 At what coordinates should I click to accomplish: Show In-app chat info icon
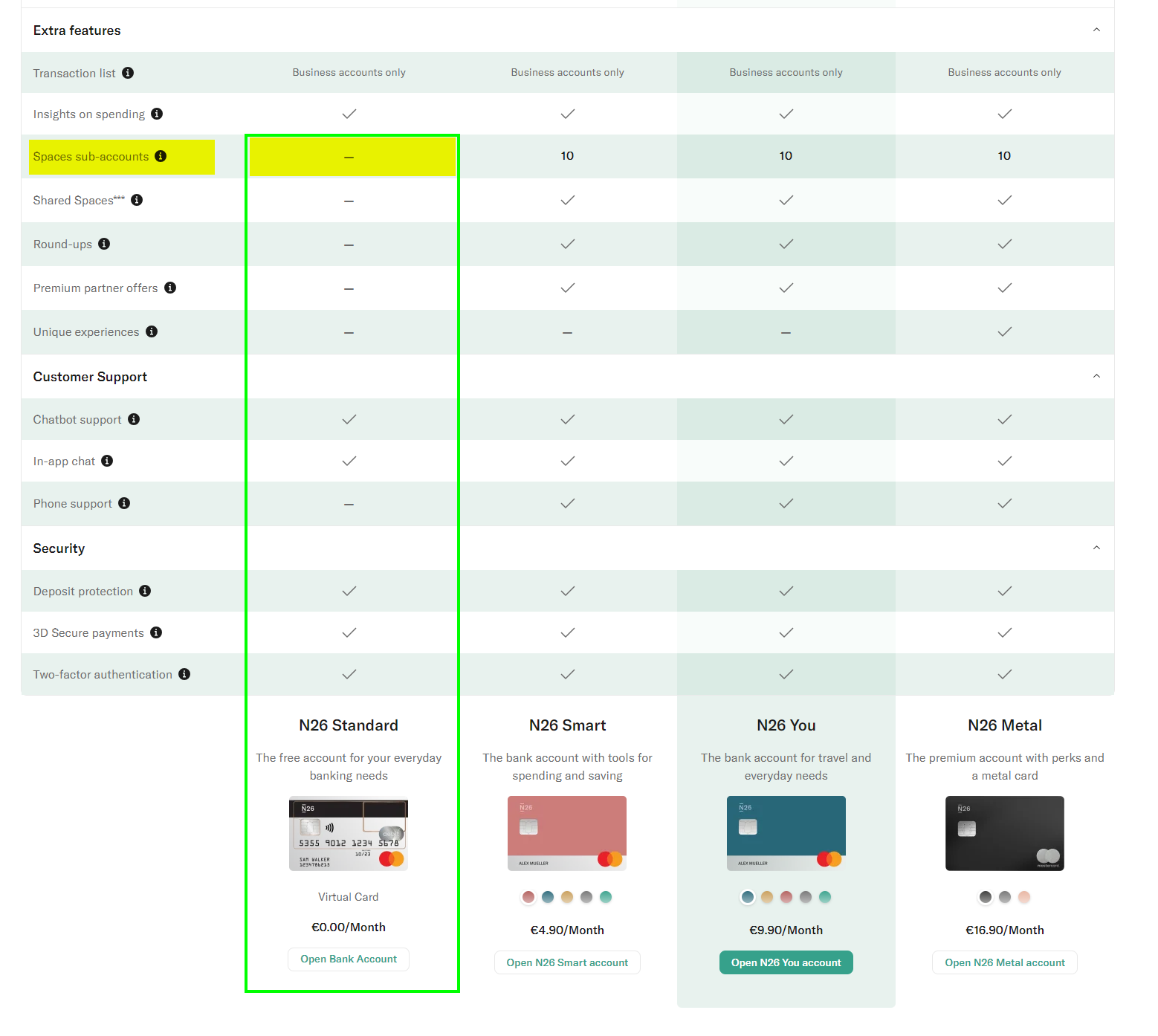107,461
